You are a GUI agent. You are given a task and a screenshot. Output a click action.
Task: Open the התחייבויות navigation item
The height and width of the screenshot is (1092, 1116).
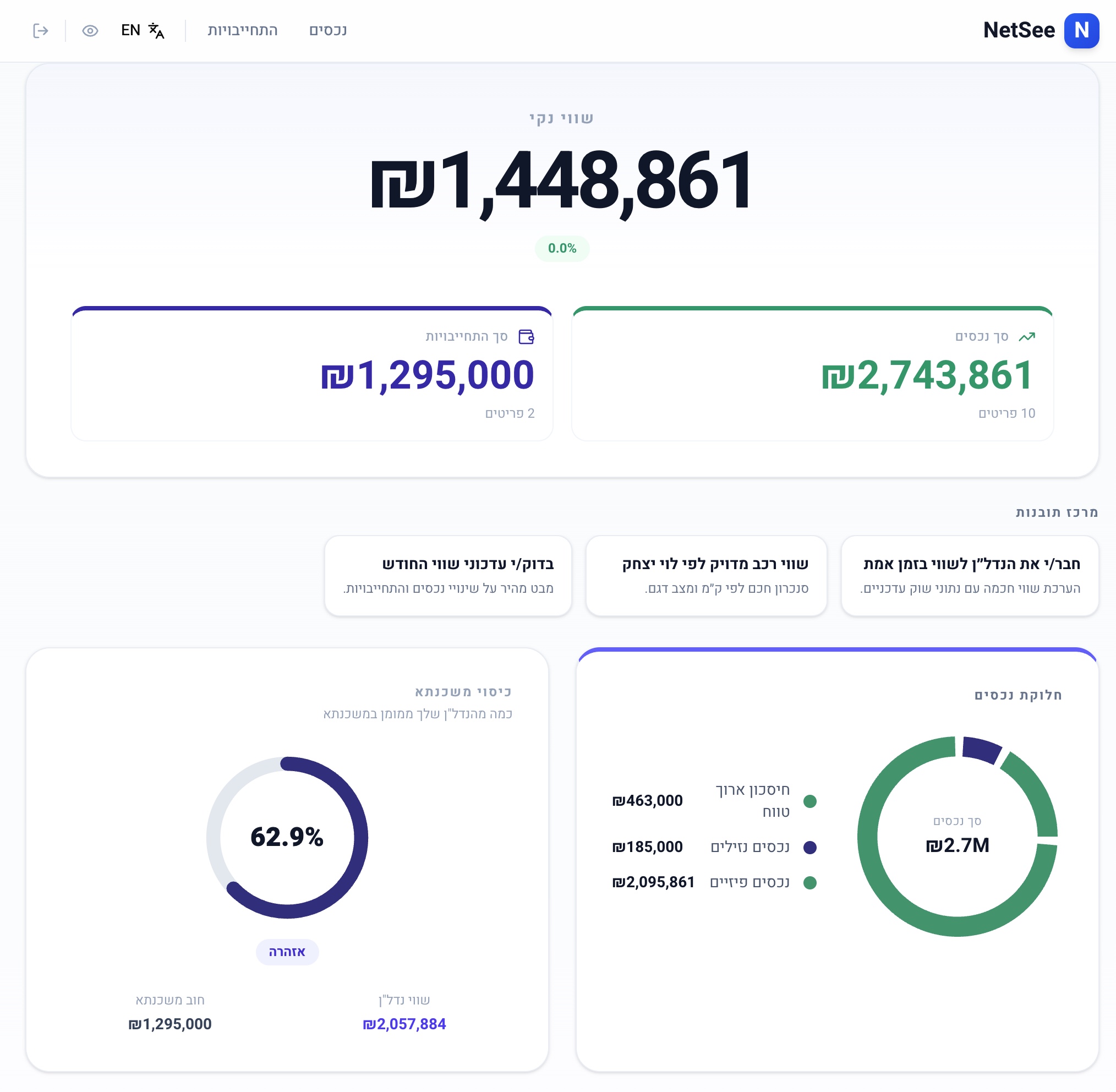243,30
